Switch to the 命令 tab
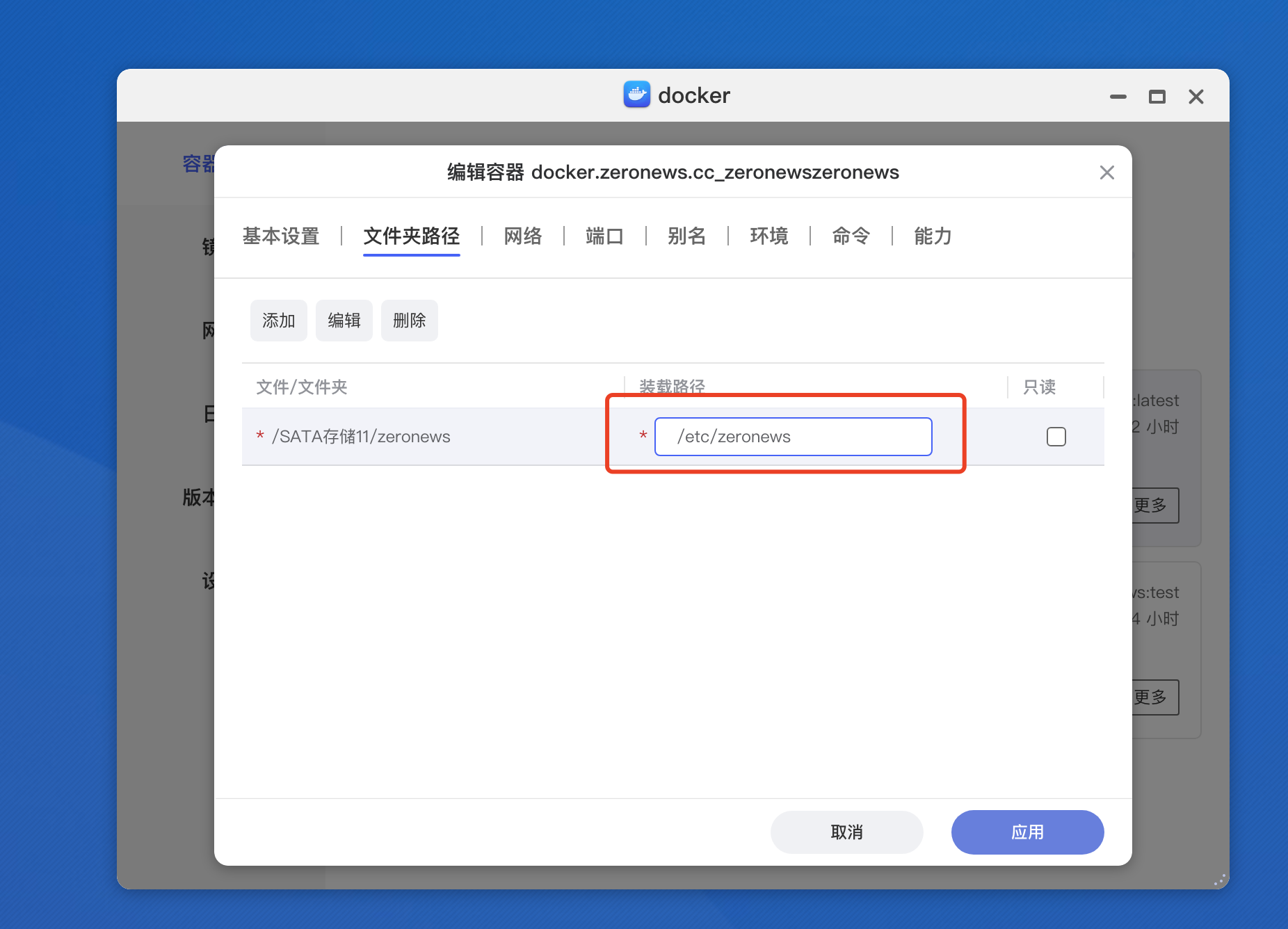 tap(851, 236)
